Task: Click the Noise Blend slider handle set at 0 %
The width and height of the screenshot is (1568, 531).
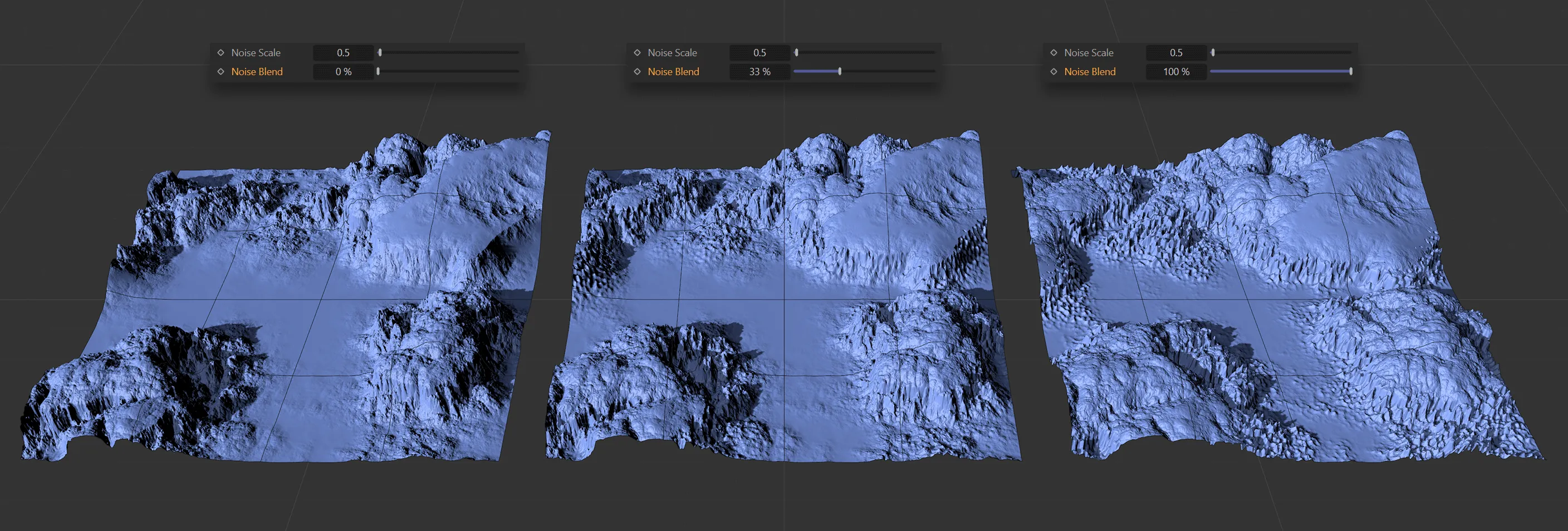Action: point(378,72)
